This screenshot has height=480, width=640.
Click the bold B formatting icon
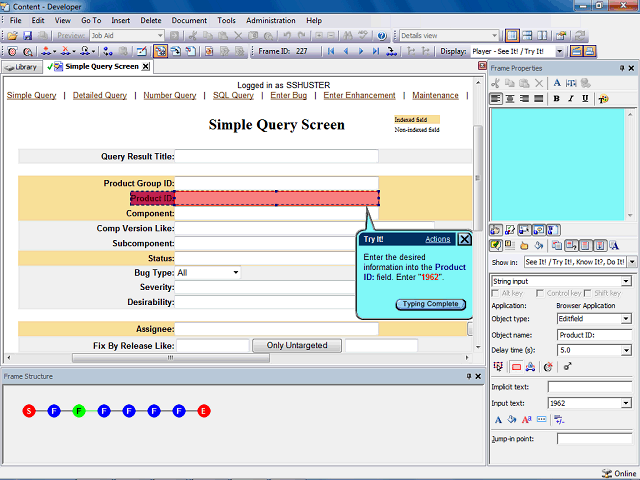pyautogui.click(x=556, y=99)
